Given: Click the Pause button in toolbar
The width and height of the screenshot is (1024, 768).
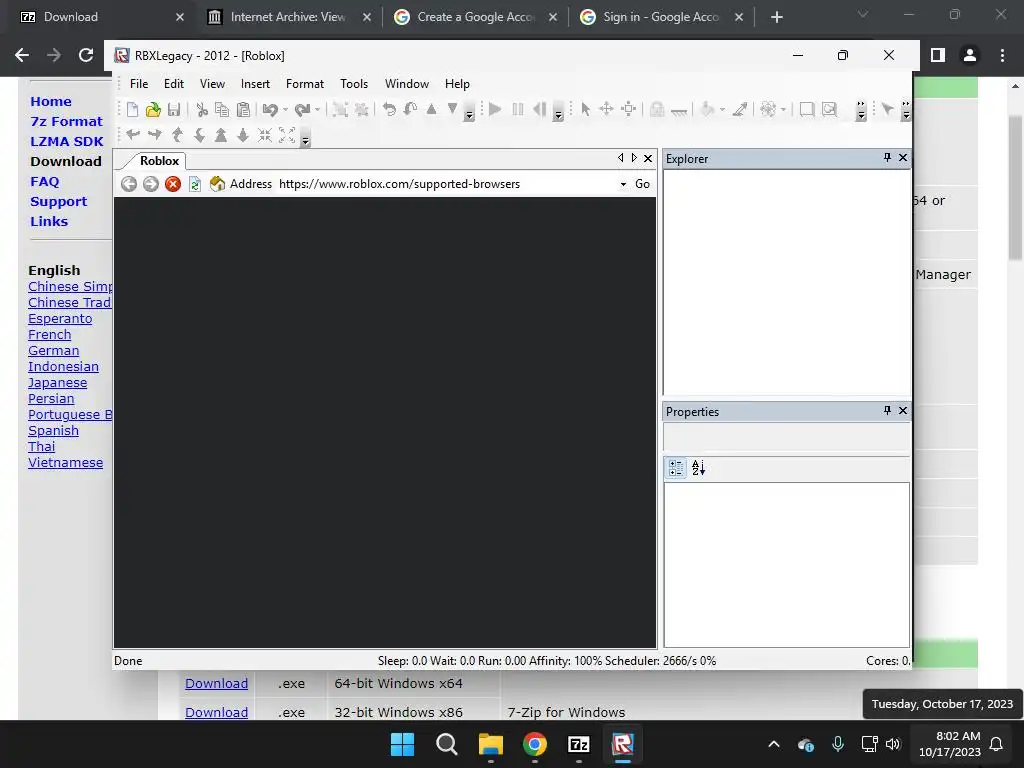Looking at the screenshot, I should [x=518, y=109].
